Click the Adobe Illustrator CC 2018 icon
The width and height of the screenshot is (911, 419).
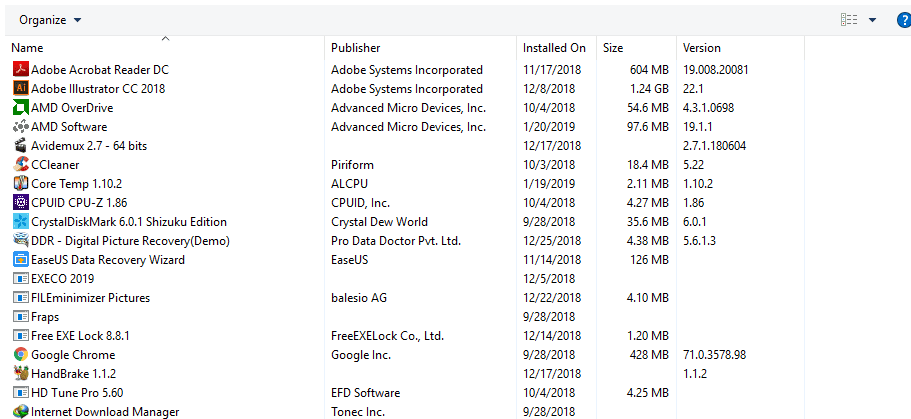tap(21, 89)
